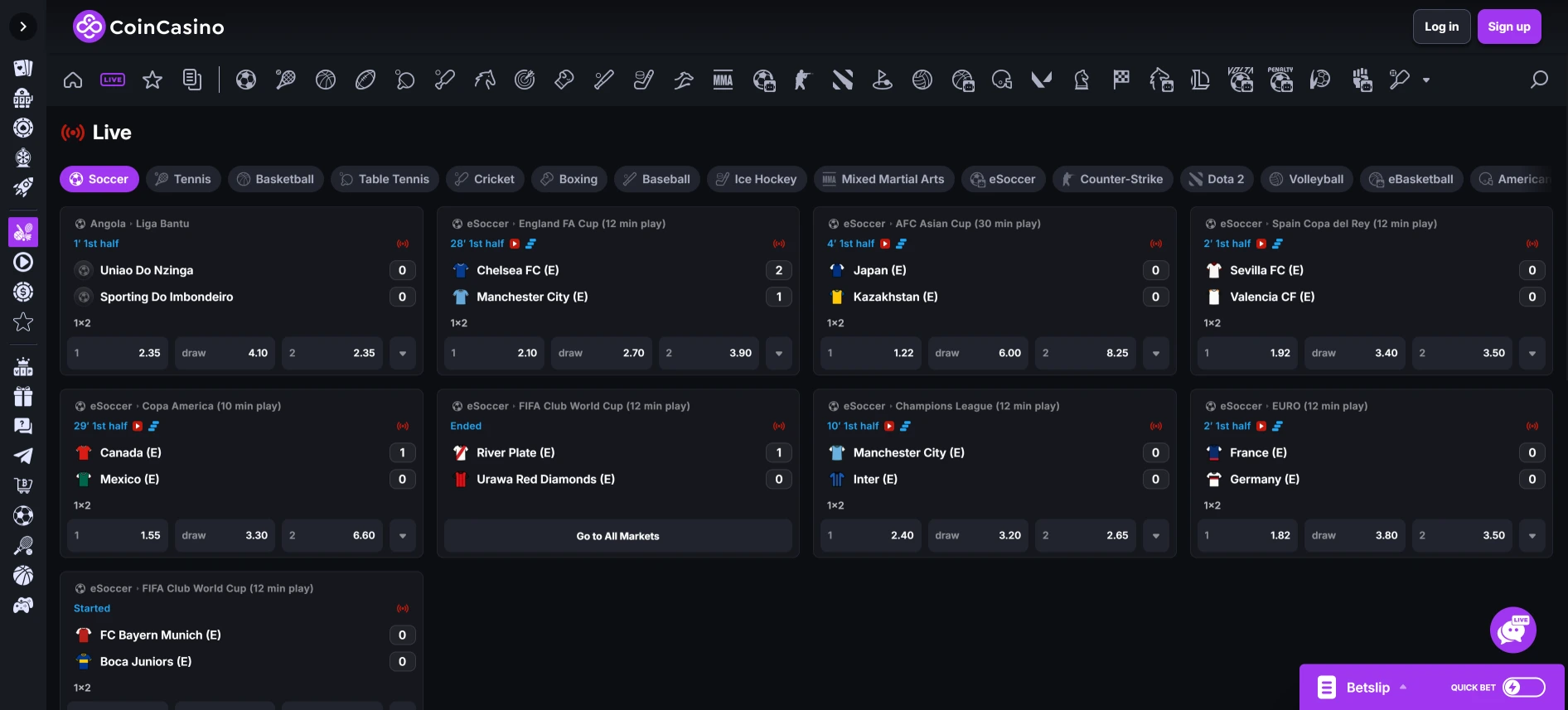Expand markets for Manchester City vs Inter
The width and height of the screenshot is (1568, 710).
click(1156, 535)
